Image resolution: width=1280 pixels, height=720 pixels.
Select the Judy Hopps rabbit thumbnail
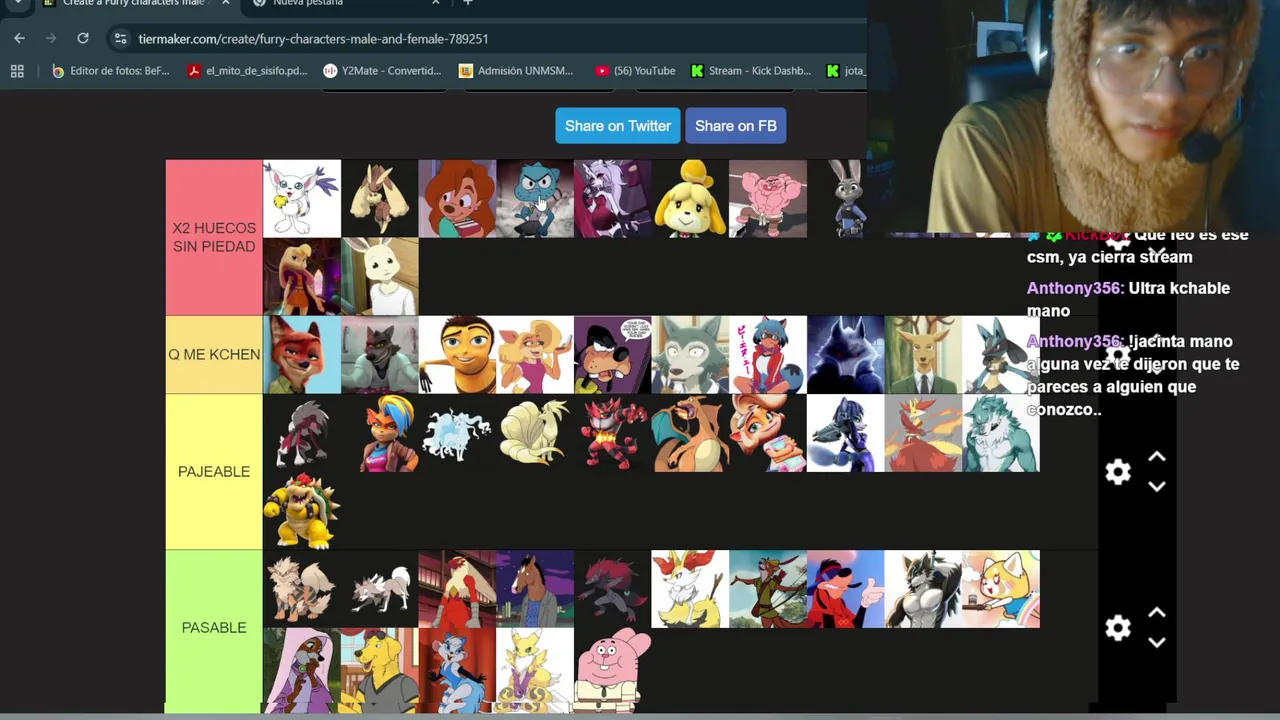tap(846, 199)
